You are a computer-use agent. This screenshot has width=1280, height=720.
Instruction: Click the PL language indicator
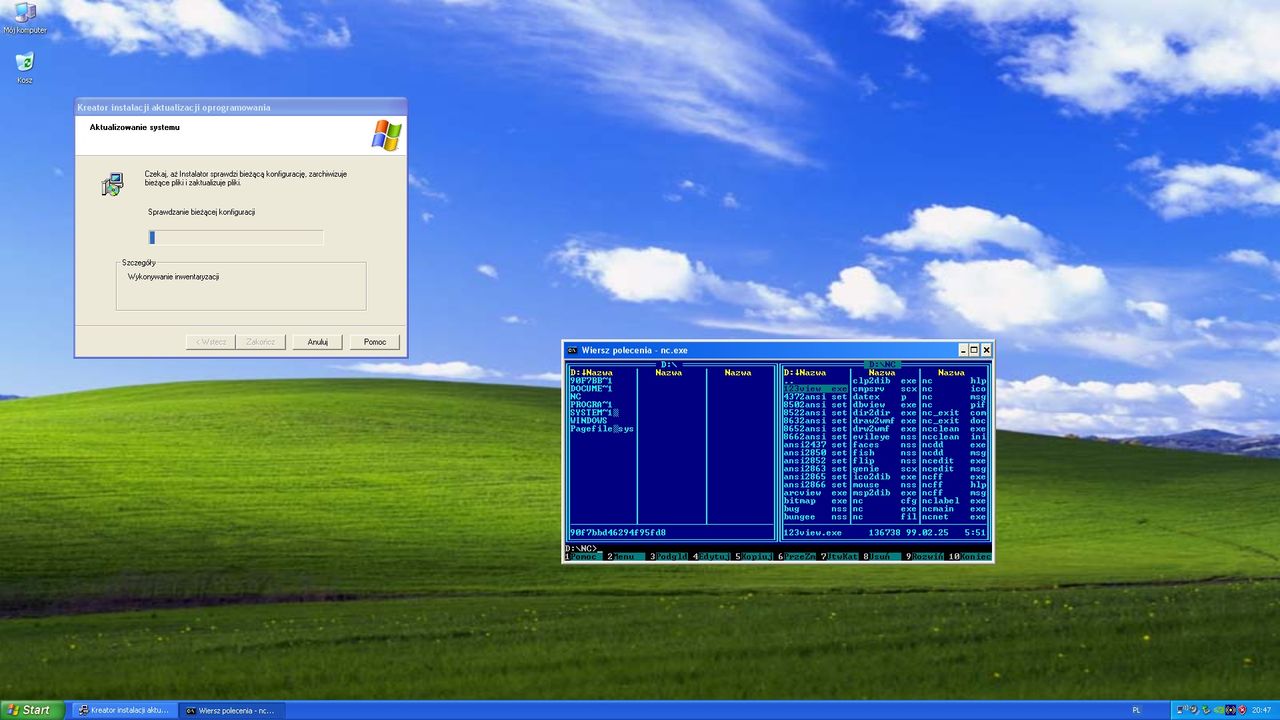pos(1136,710)
